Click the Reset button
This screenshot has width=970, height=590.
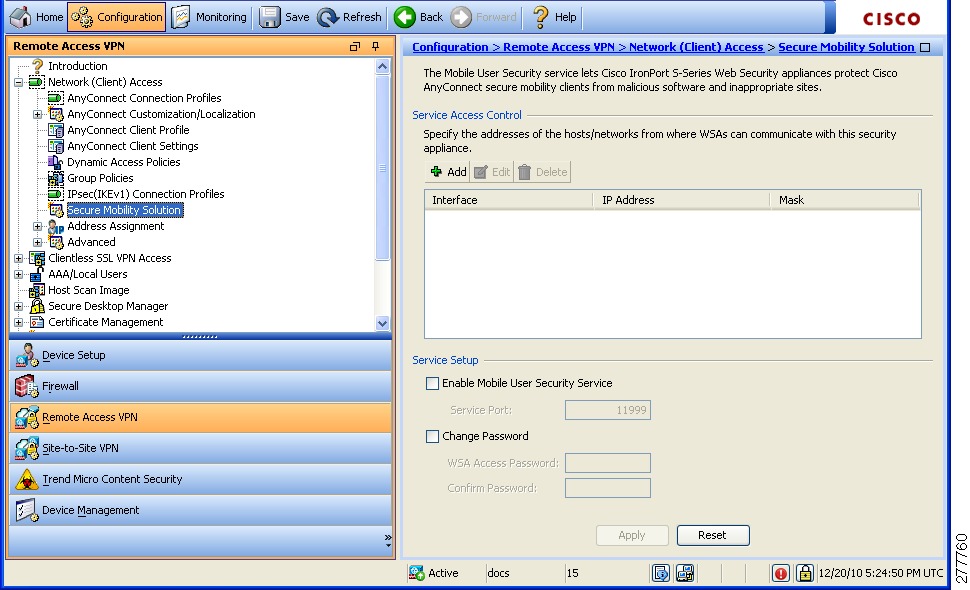[x=713, y=536]
